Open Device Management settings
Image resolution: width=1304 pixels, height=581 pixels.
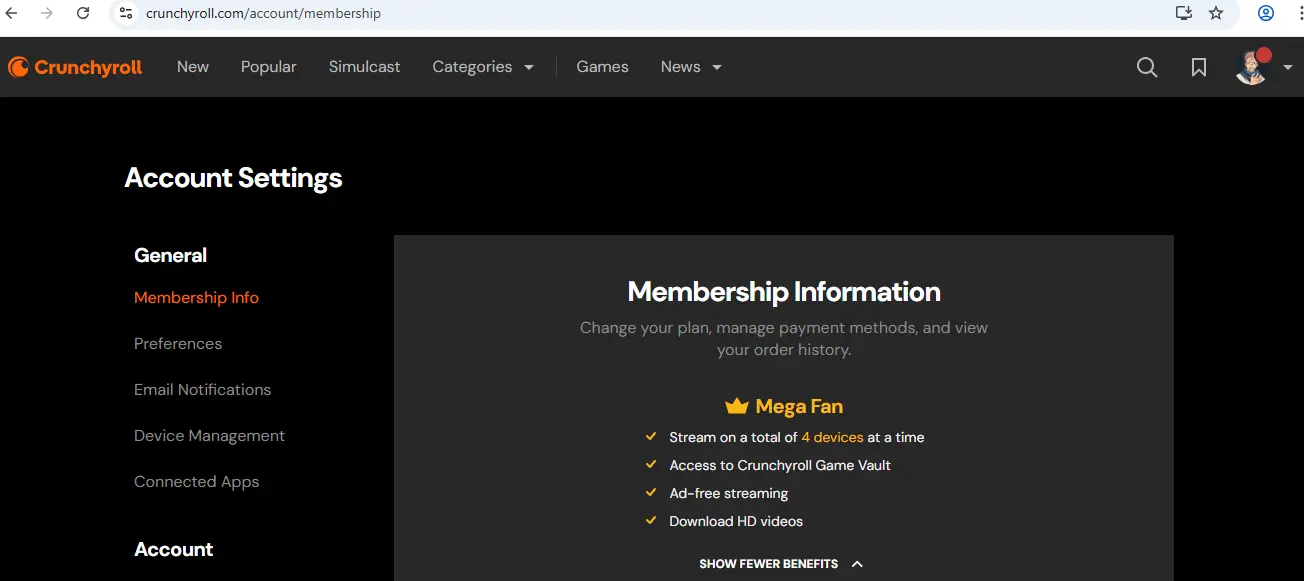tap(209, 436)
